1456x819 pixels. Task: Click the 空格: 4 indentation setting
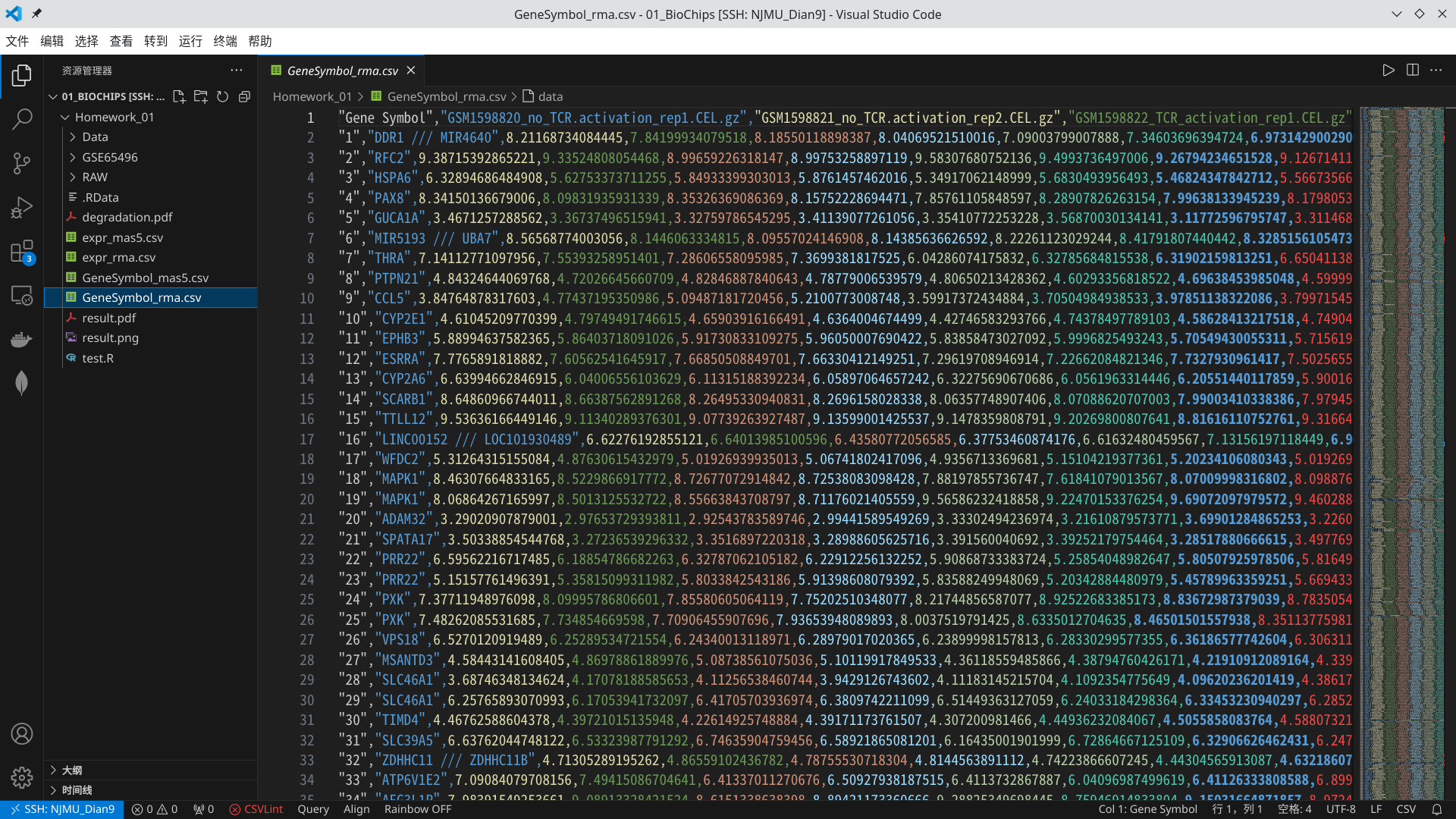coord(1294,809)
